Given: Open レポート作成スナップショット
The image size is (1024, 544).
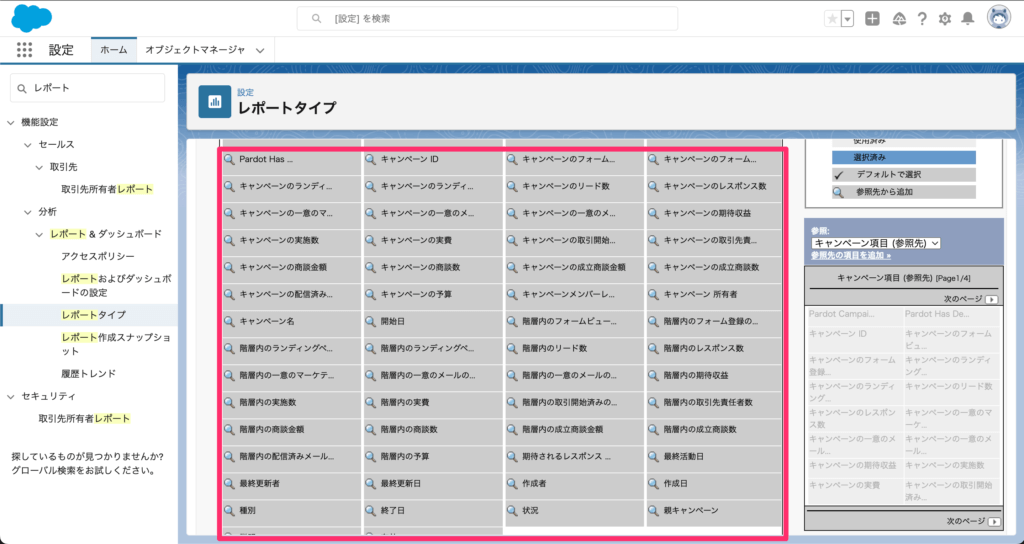Looking at the screenshot, I should coord(116,344).
